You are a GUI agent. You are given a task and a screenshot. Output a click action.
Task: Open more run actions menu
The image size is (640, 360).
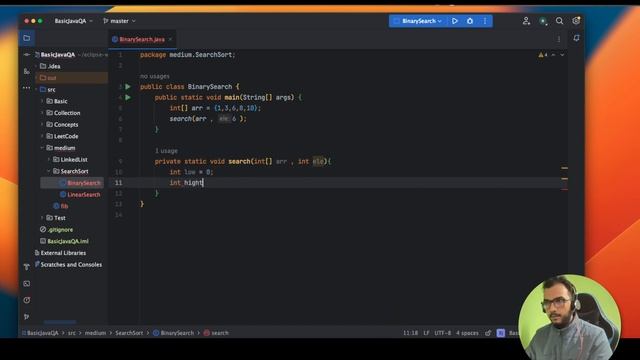pyautogui.click(x=485, y=21)
